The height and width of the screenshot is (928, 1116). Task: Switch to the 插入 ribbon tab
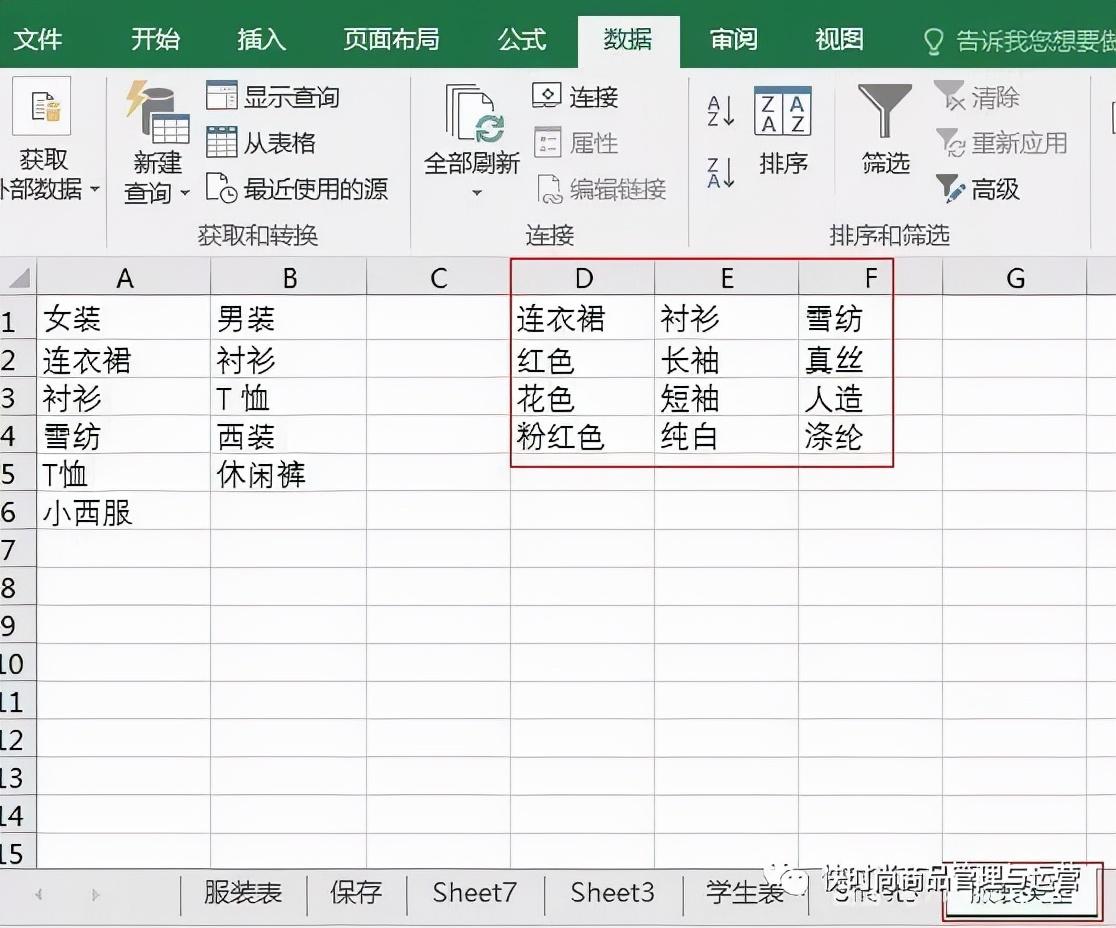click(x=261, y=39)
